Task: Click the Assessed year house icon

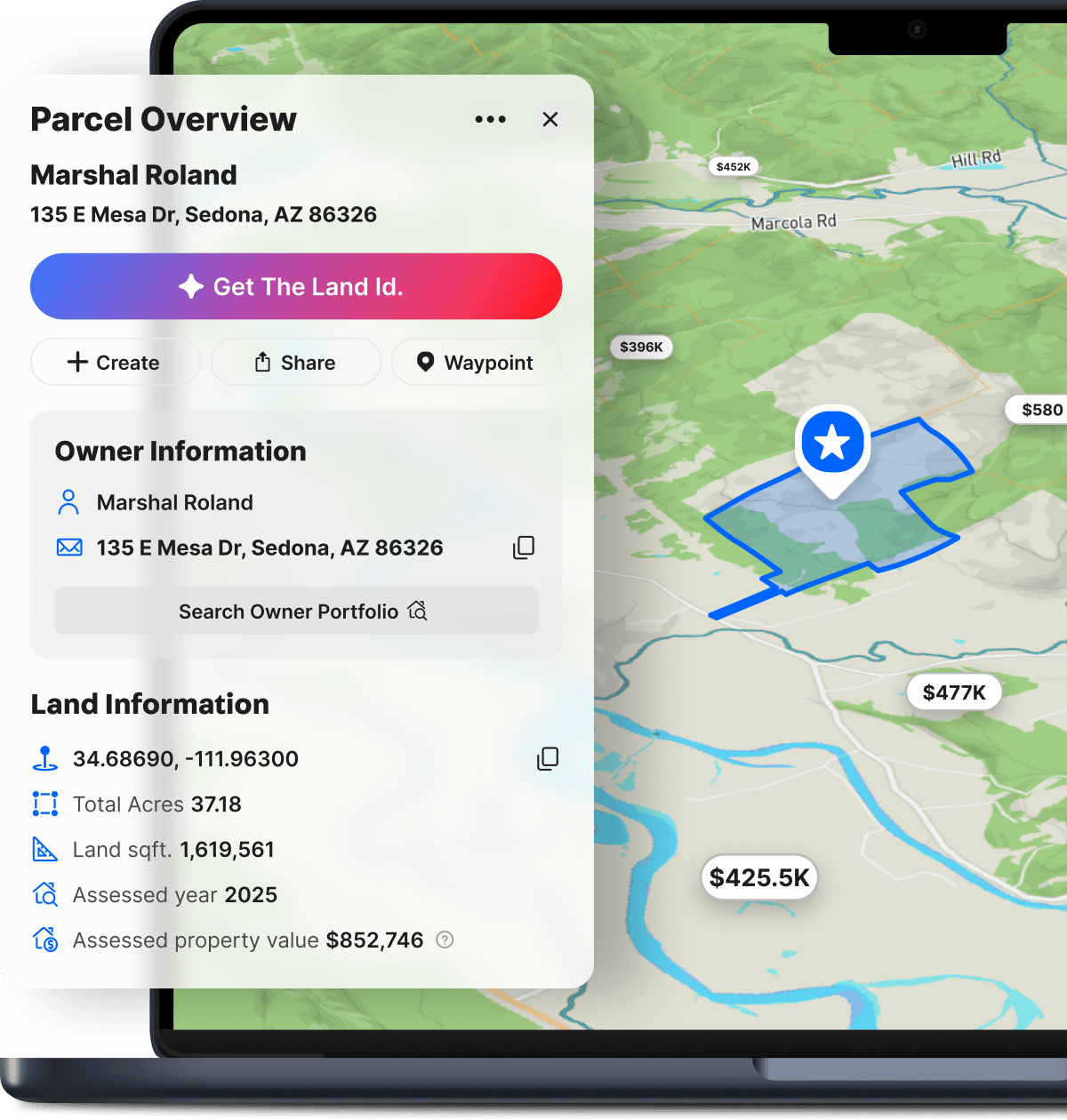Action: click(x=44, y=894)
